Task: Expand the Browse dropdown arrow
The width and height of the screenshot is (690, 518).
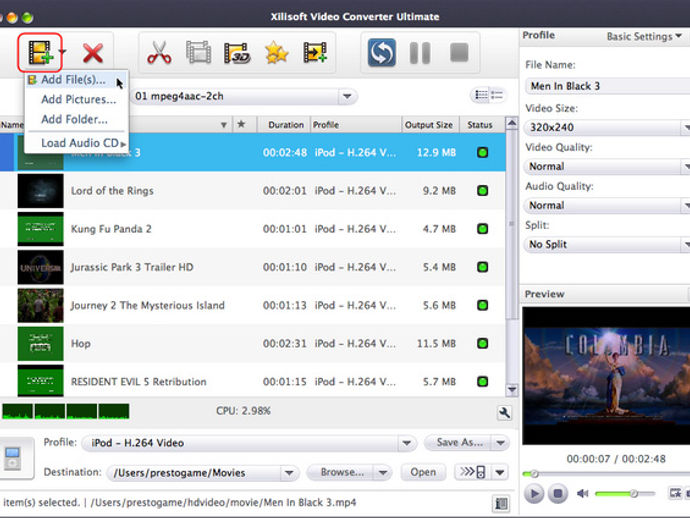Action: [x=383, y=473]
